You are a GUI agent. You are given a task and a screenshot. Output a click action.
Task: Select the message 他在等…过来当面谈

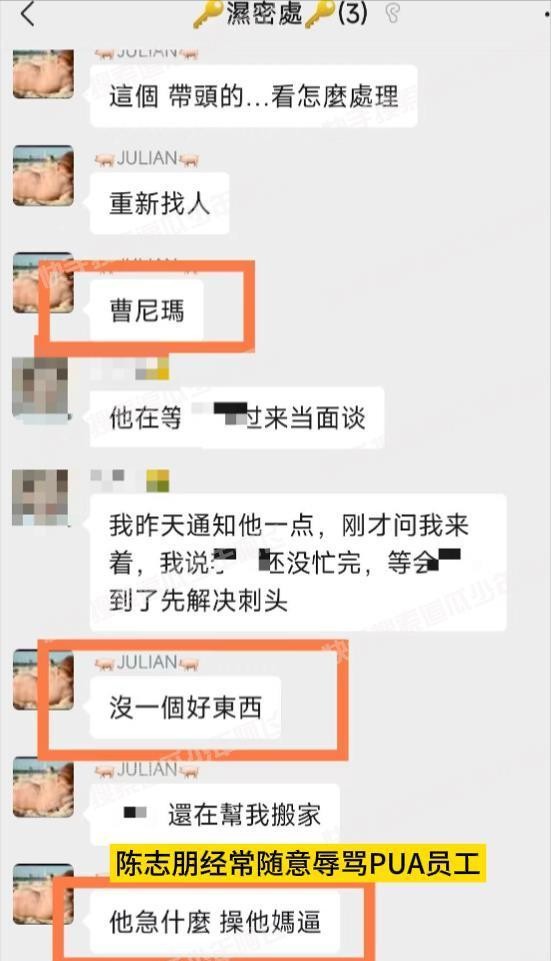click(x=237, y=418)
